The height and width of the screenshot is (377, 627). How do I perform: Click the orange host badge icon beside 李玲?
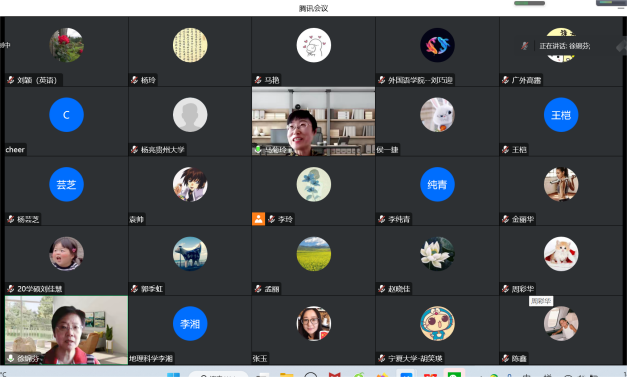coord(258,219)
